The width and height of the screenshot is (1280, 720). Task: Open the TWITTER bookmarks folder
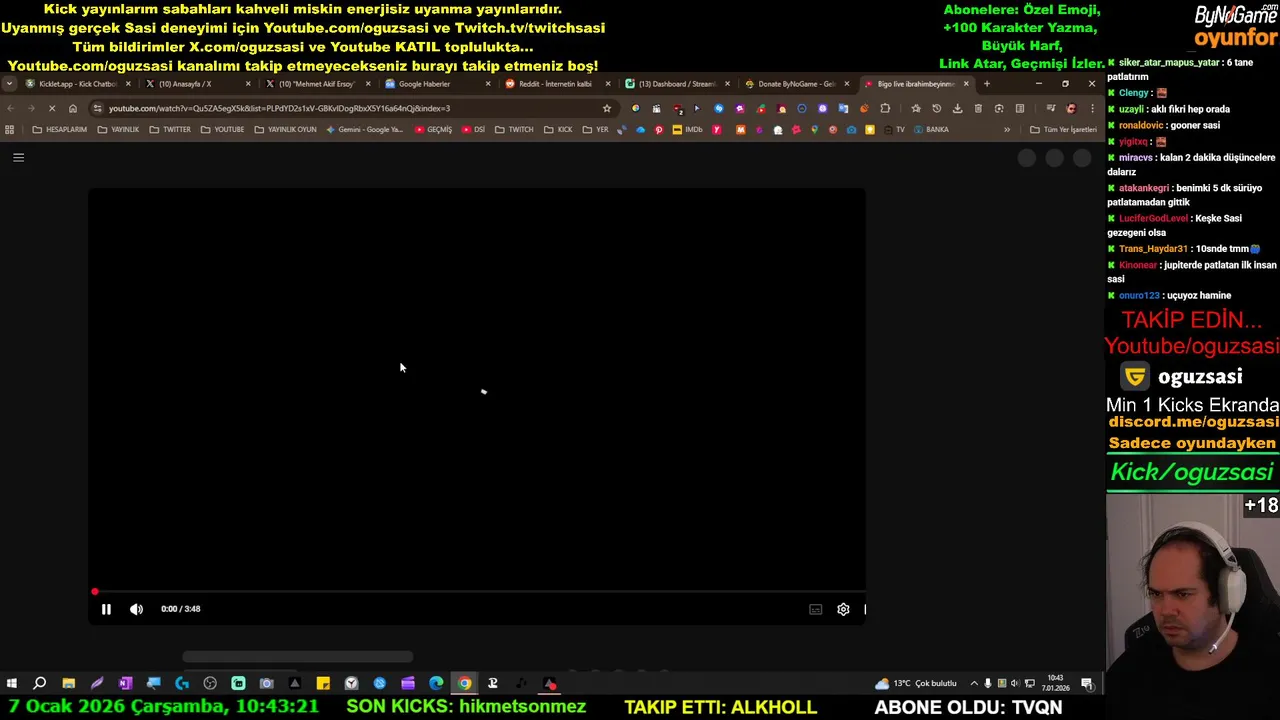tap(169, 130)
